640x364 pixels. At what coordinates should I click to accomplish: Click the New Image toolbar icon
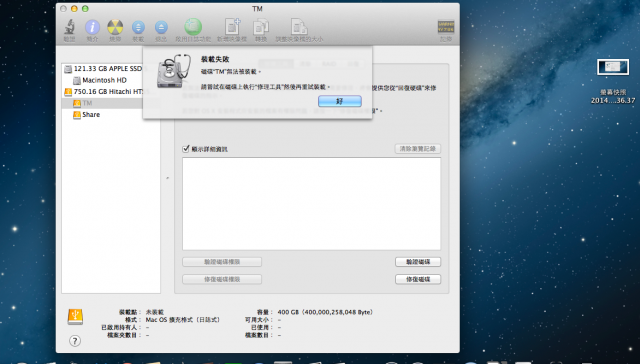[x=232, y=27]
